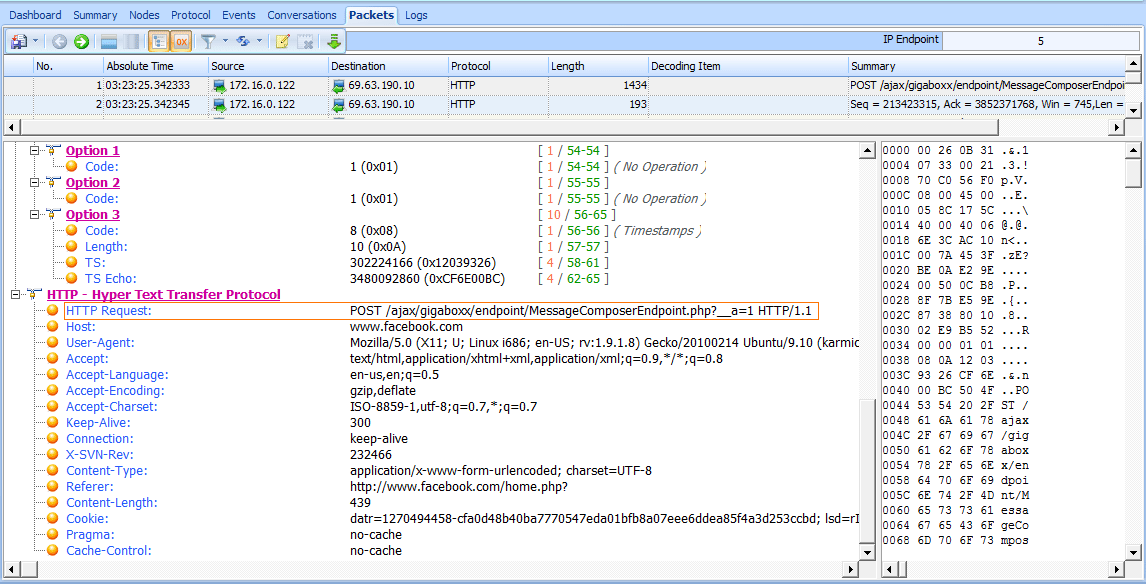
Task: Collapse the HTTP protocol tree node
Action: 15,295
